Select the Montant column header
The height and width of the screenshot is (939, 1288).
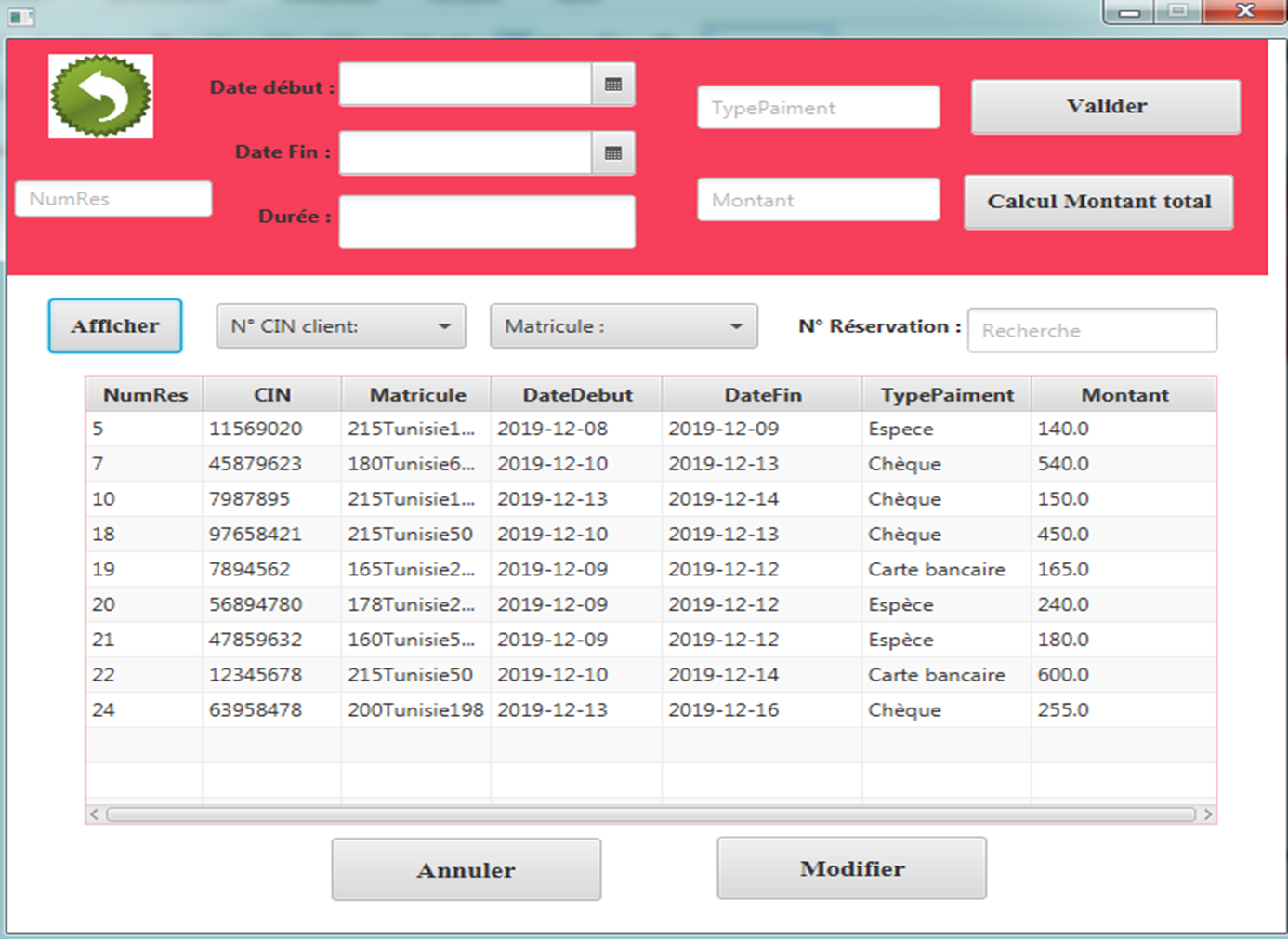click(x=1124, y=393)
